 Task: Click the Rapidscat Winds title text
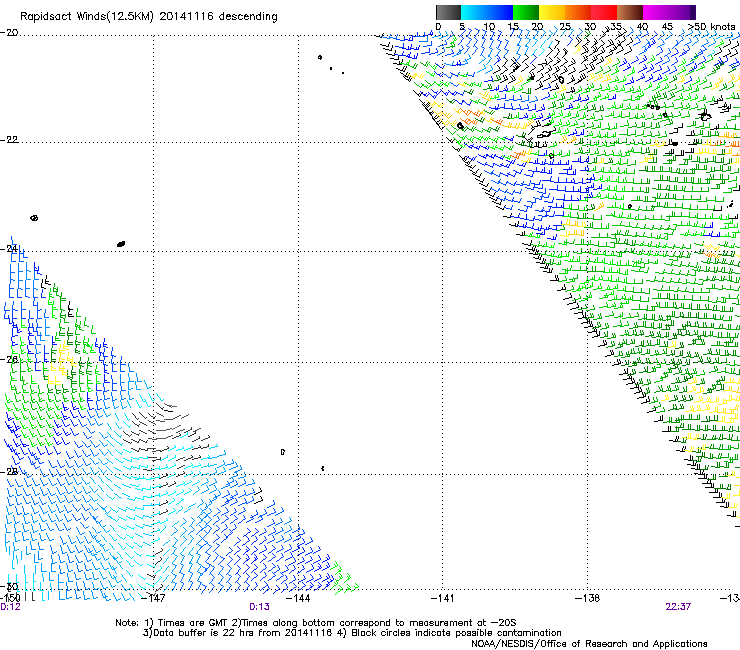pyautogui.click(x=149, y=16)
